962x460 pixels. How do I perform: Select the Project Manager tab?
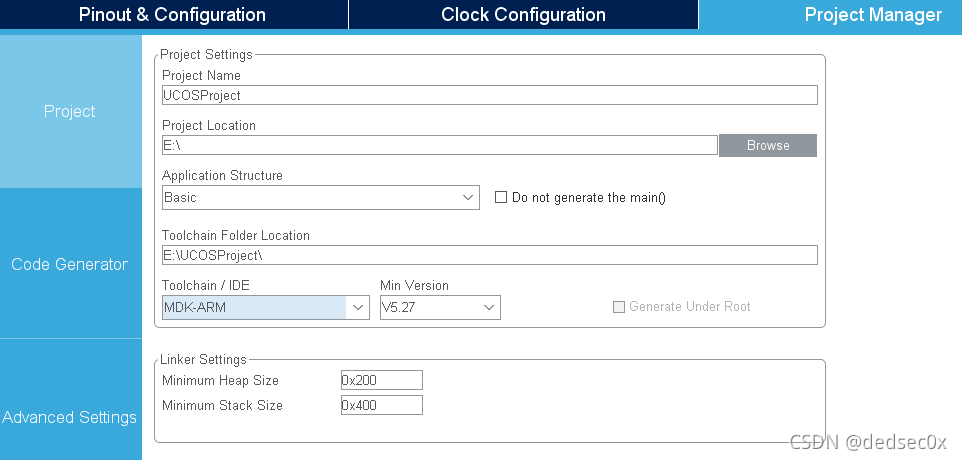(x=830, y=15)
